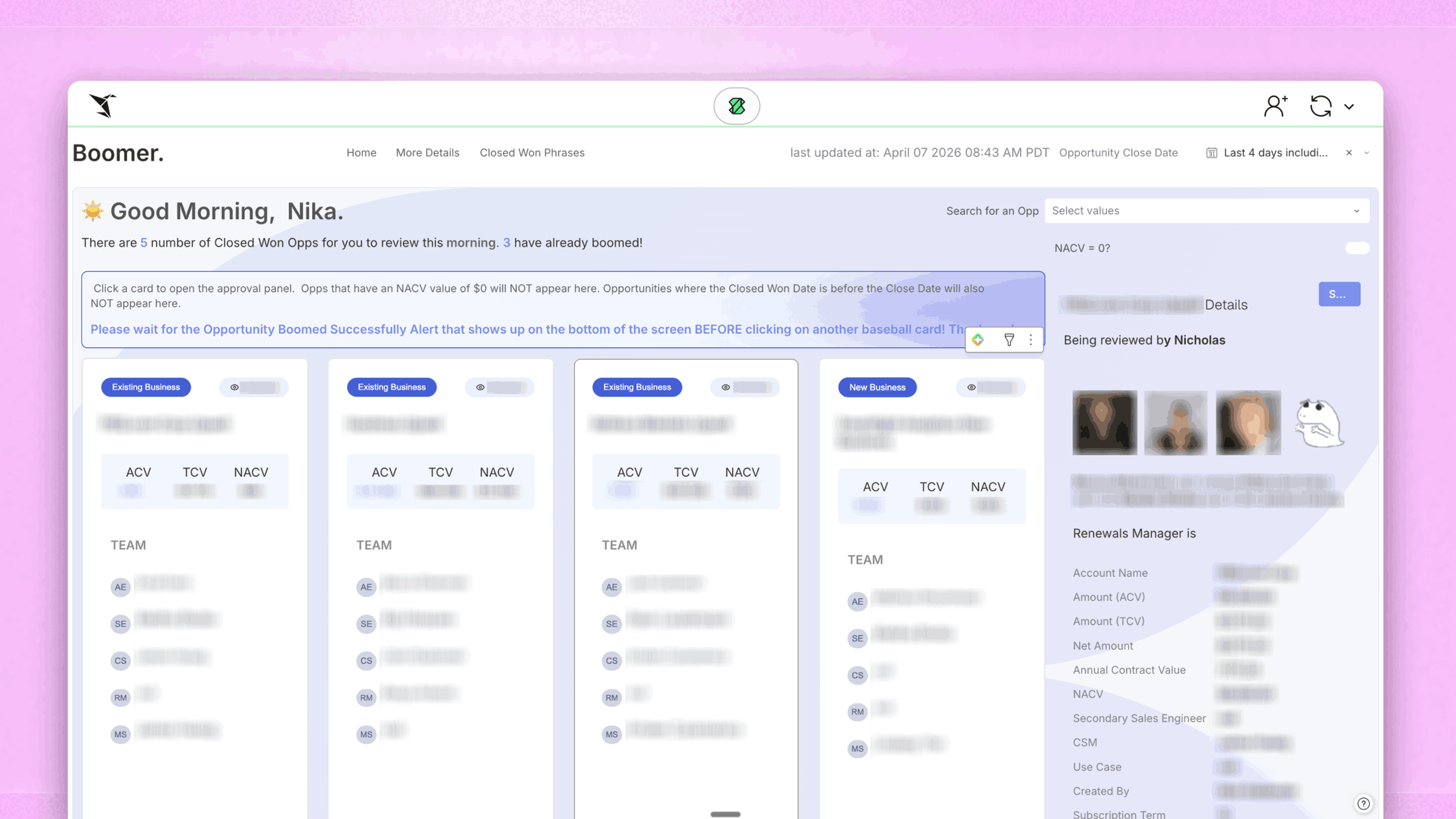Screen dimensions: 1456x819
Task: Open the Search for an Opp dropdown
Action: pyautogui.click(x=1207, y=211)
